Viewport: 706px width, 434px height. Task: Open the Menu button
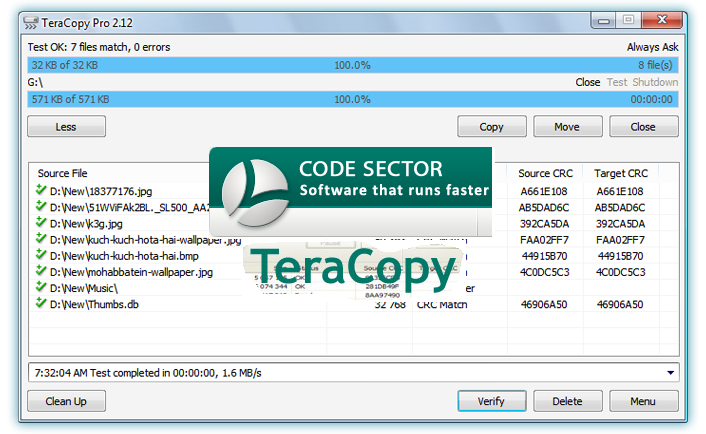coord(643,401)
